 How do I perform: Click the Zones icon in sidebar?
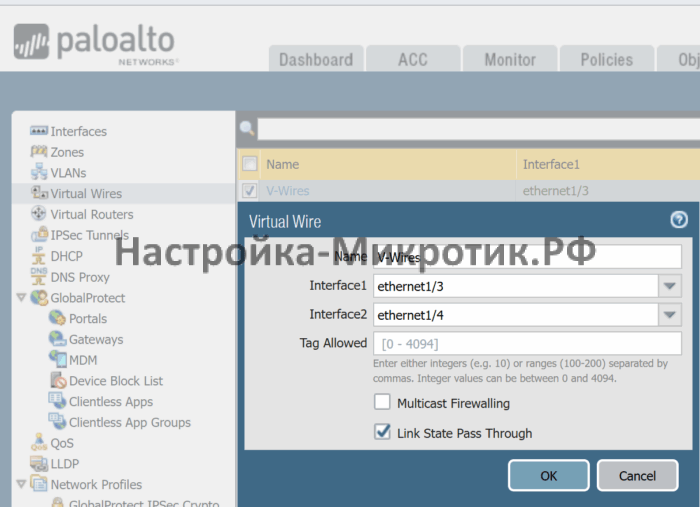pyautogui.click(x=39, y=151)
